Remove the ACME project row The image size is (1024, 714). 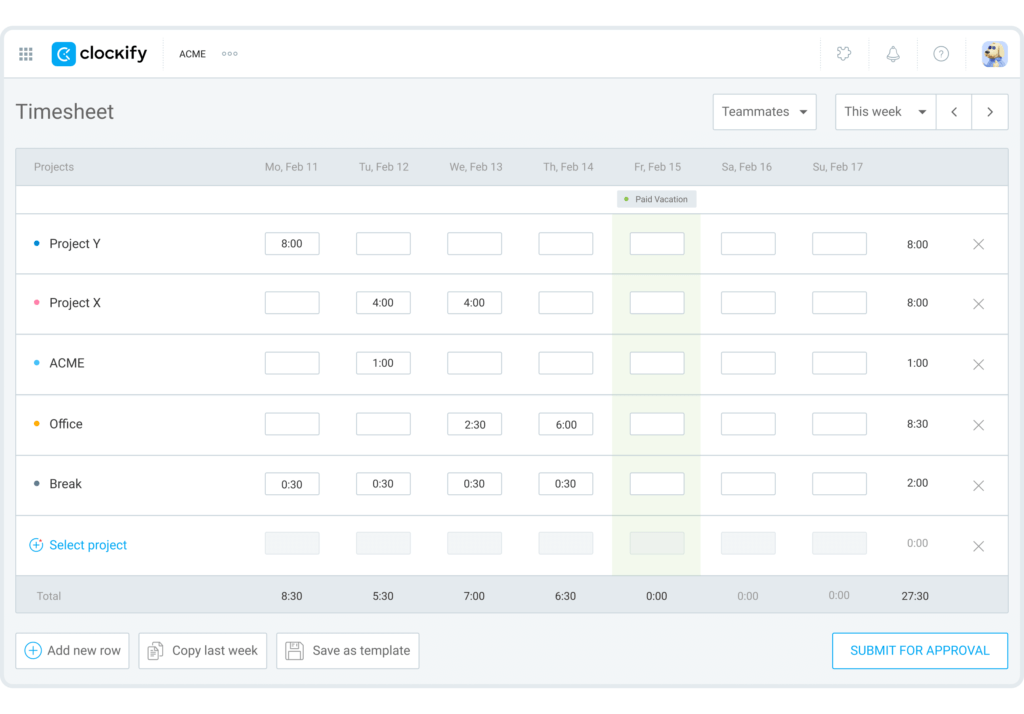[978, 364]
